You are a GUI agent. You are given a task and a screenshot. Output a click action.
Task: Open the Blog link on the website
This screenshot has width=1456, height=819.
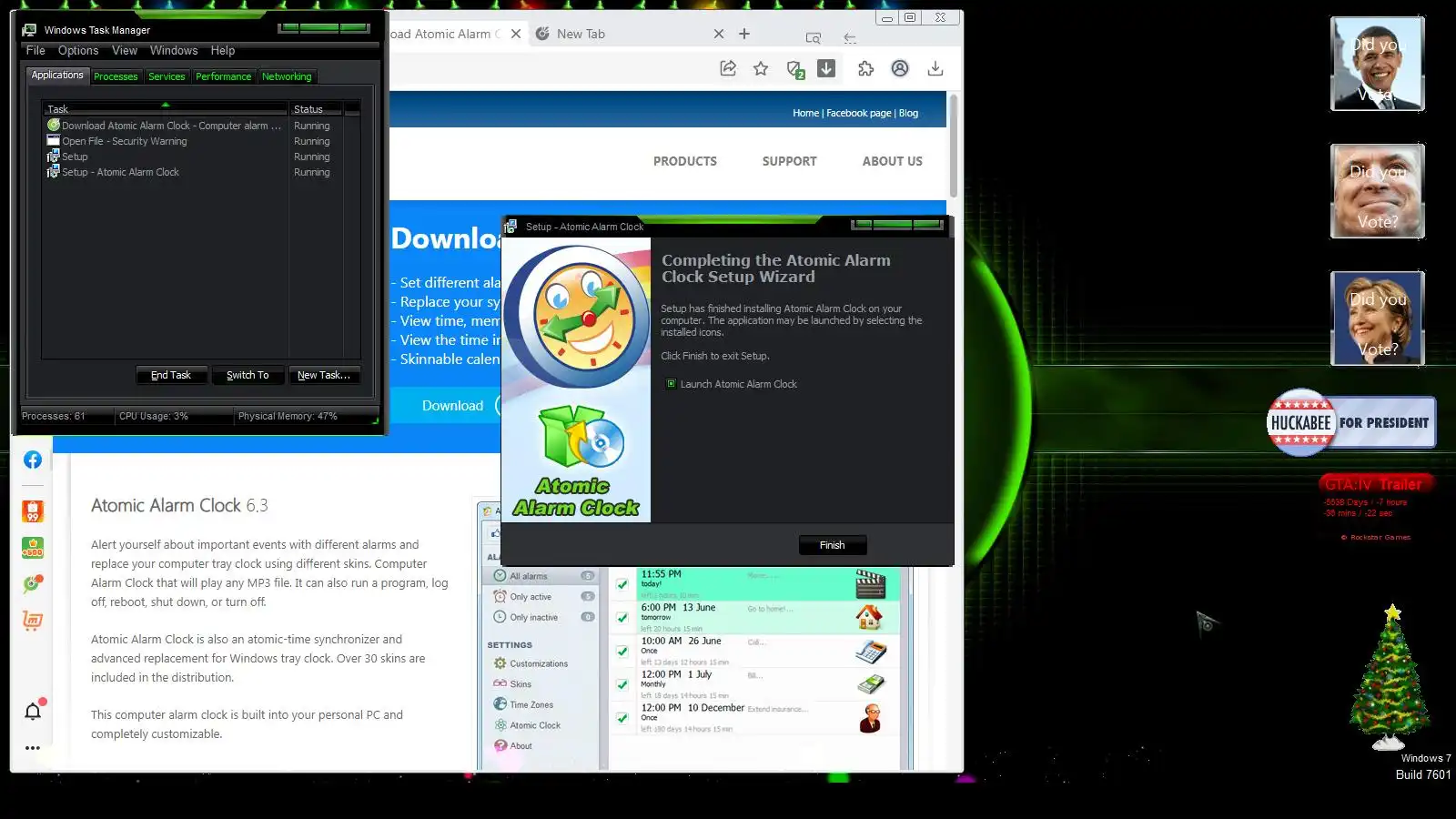click(x=908, y=113)
